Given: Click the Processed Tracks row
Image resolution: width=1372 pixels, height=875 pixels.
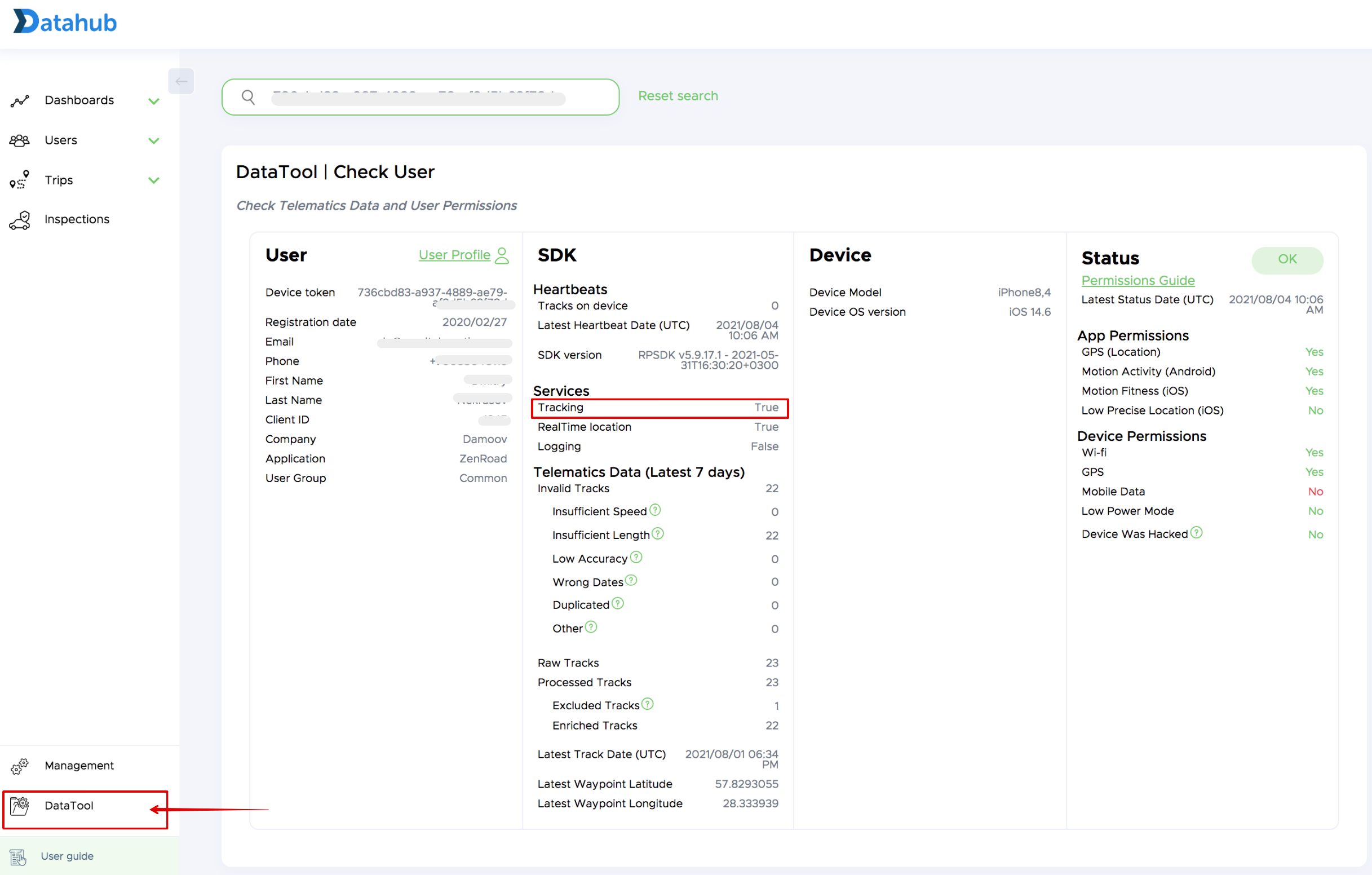Looking at the screenshot, I should click(658, 683).
